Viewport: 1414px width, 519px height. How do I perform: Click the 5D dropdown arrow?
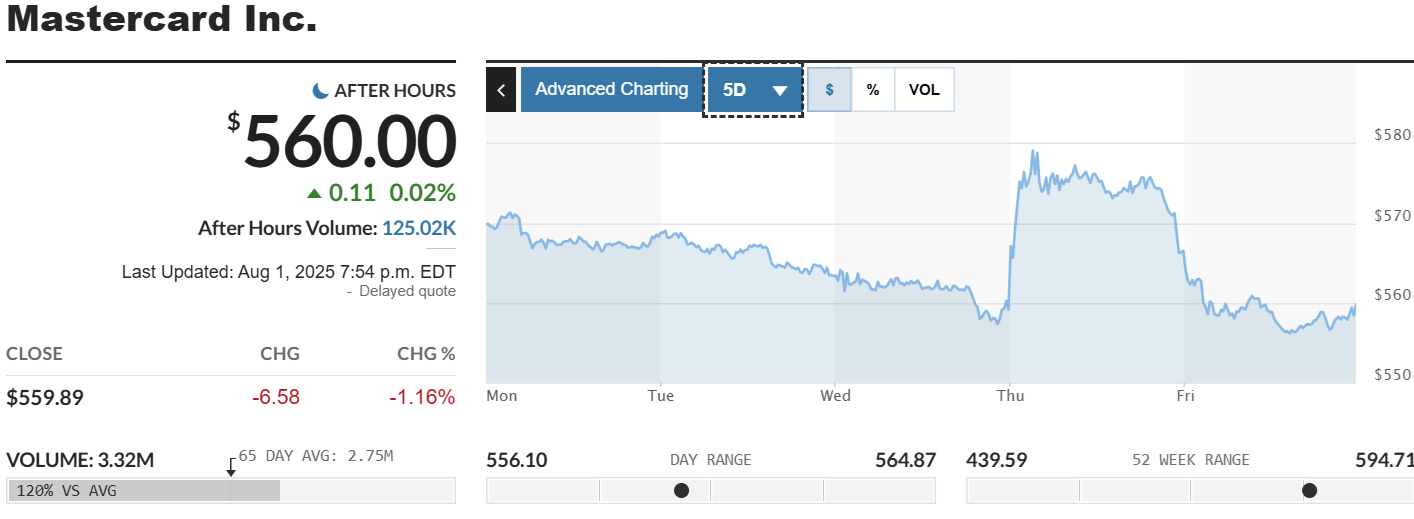pos(780,91)
